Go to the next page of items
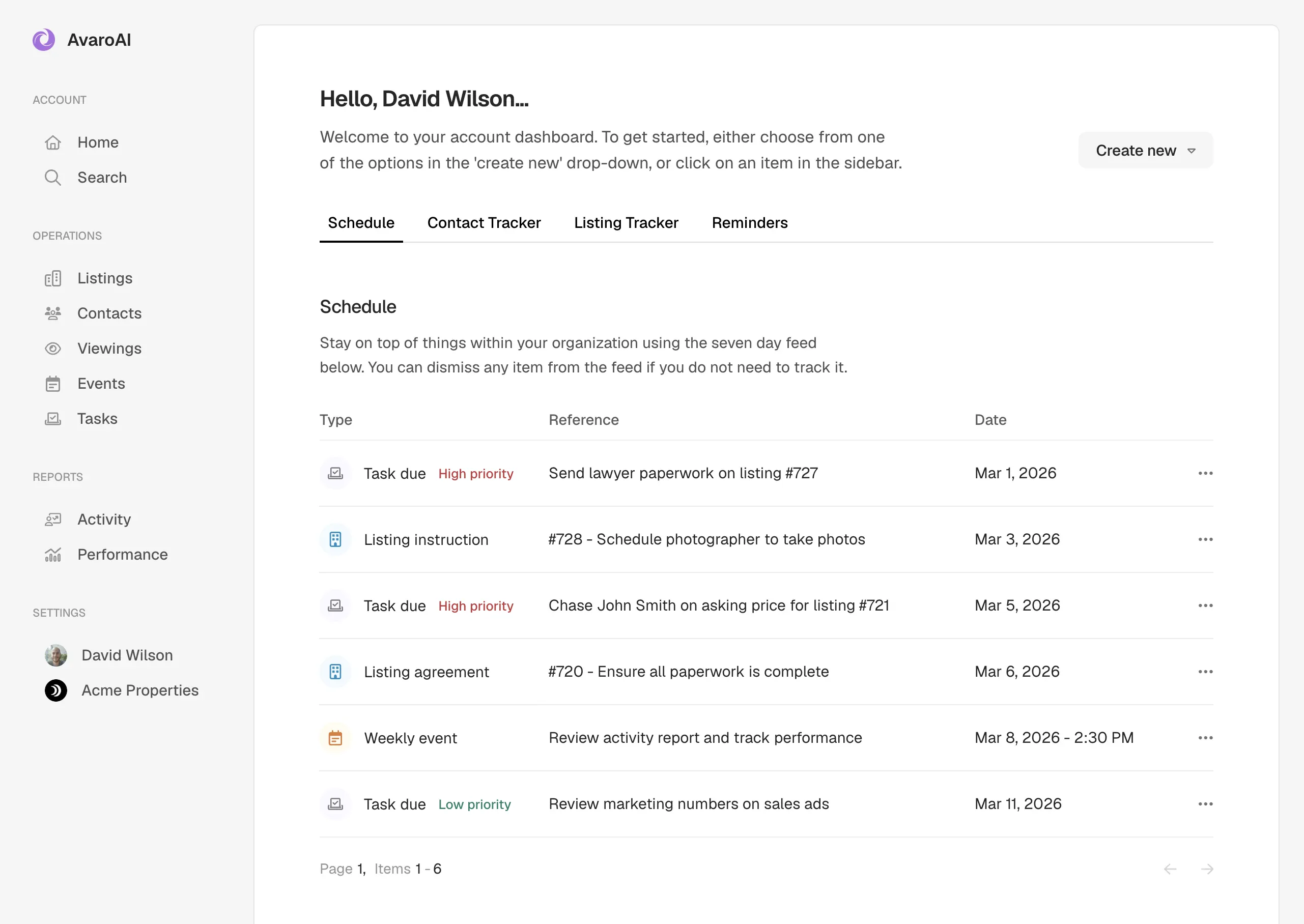This screenshot has height=924, width=1304. pyautogui.click(x=1208, y=869)
